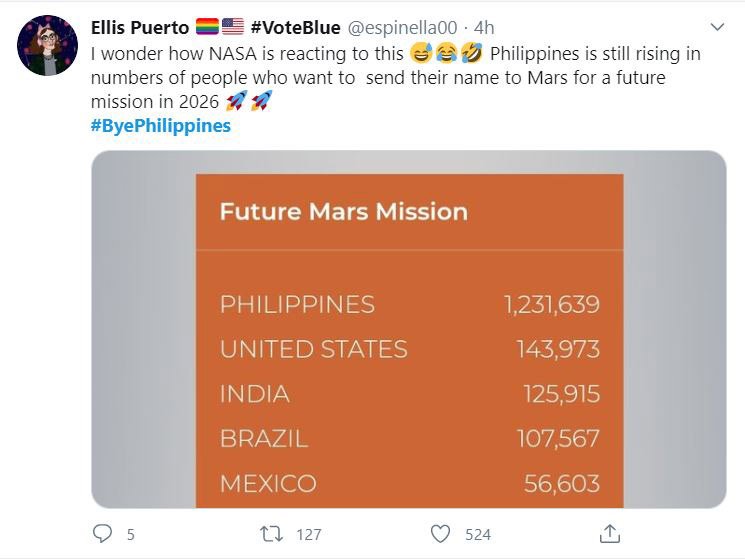
Task: Click the laughing emojis in tweet text
Action: 446,53
